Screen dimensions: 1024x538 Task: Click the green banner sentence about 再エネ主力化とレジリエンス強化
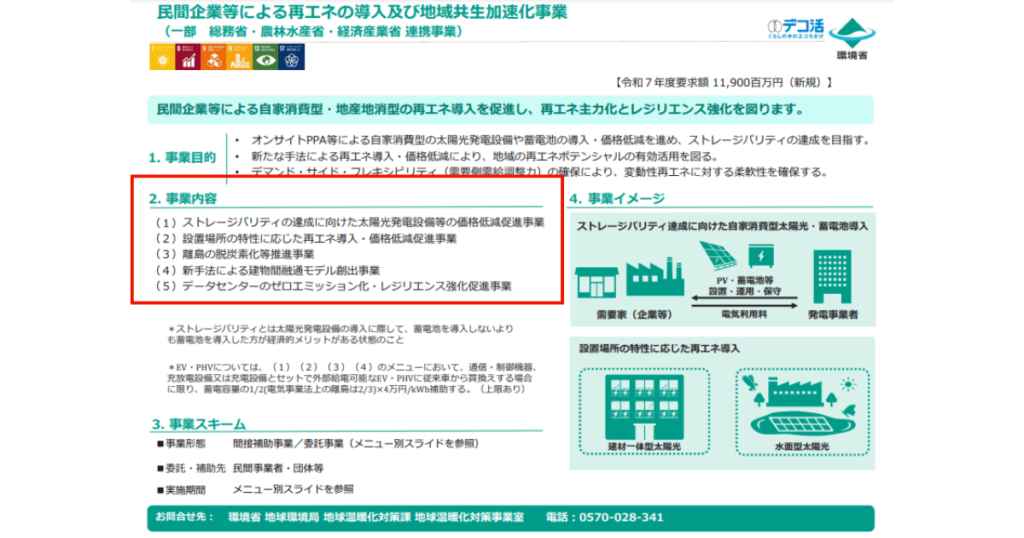[480, 110]
